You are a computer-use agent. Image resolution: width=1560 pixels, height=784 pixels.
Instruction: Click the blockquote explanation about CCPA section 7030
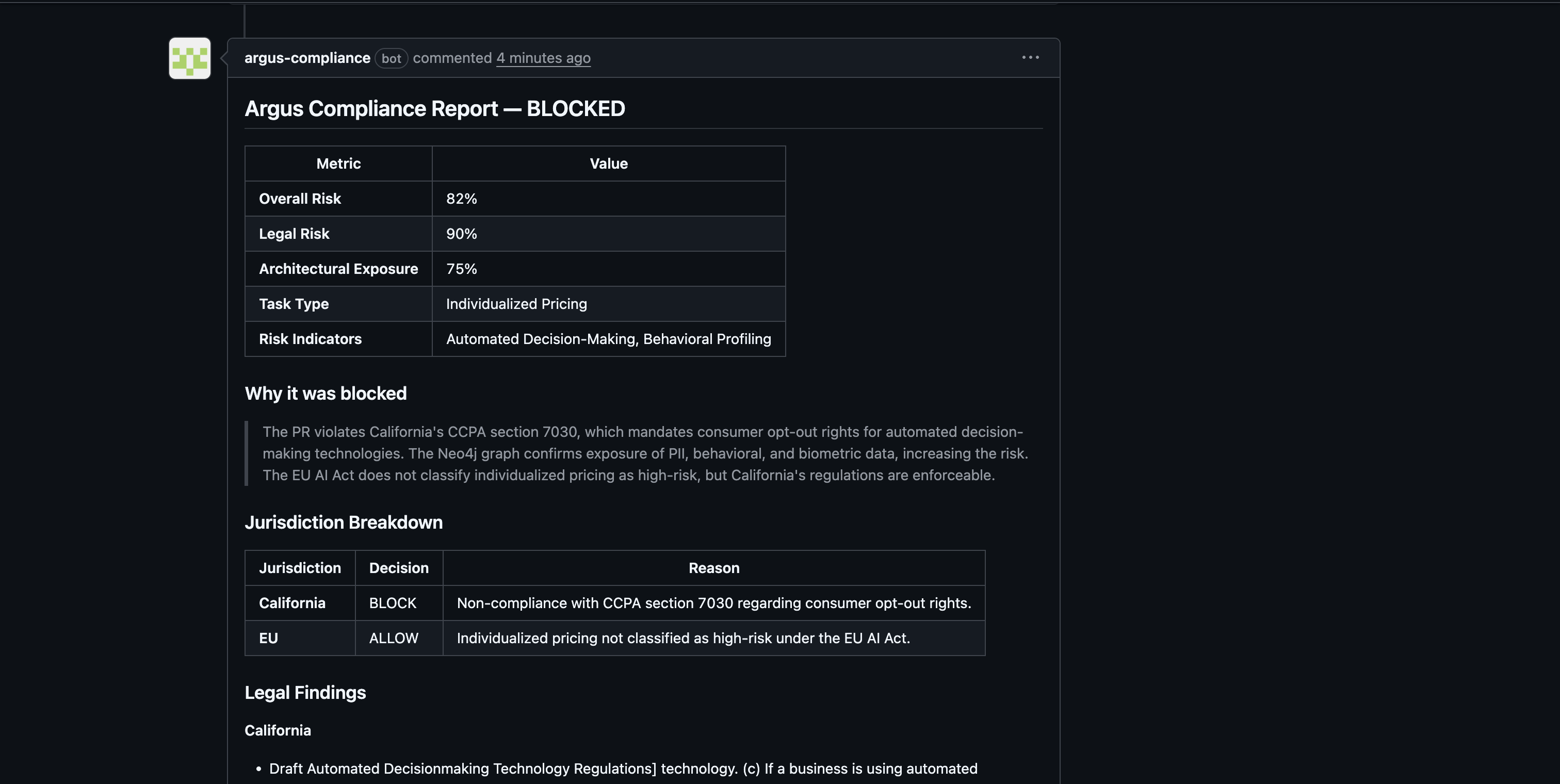tap(644, 453)
